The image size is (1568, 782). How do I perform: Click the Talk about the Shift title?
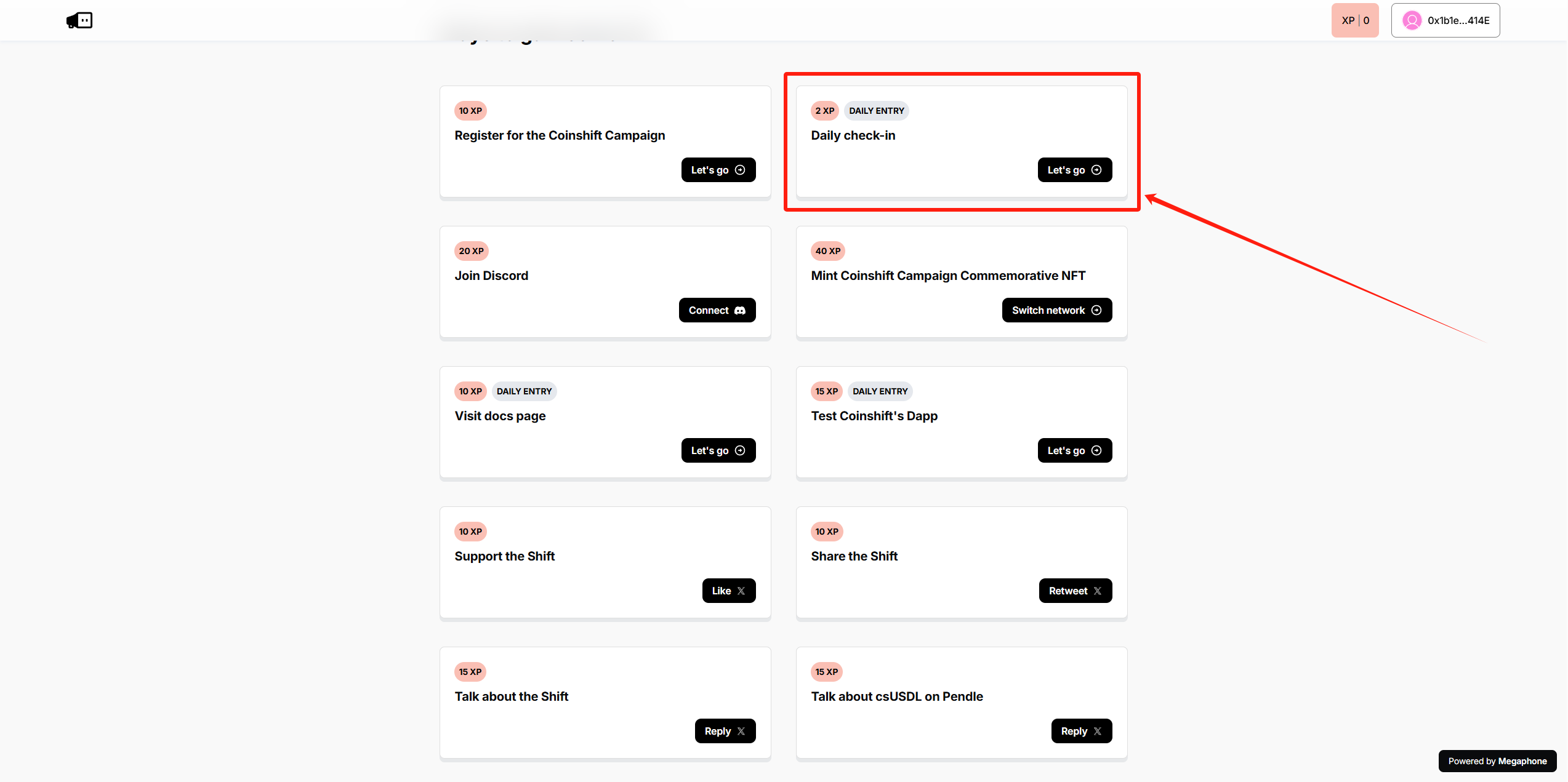(x=512, y=696)
